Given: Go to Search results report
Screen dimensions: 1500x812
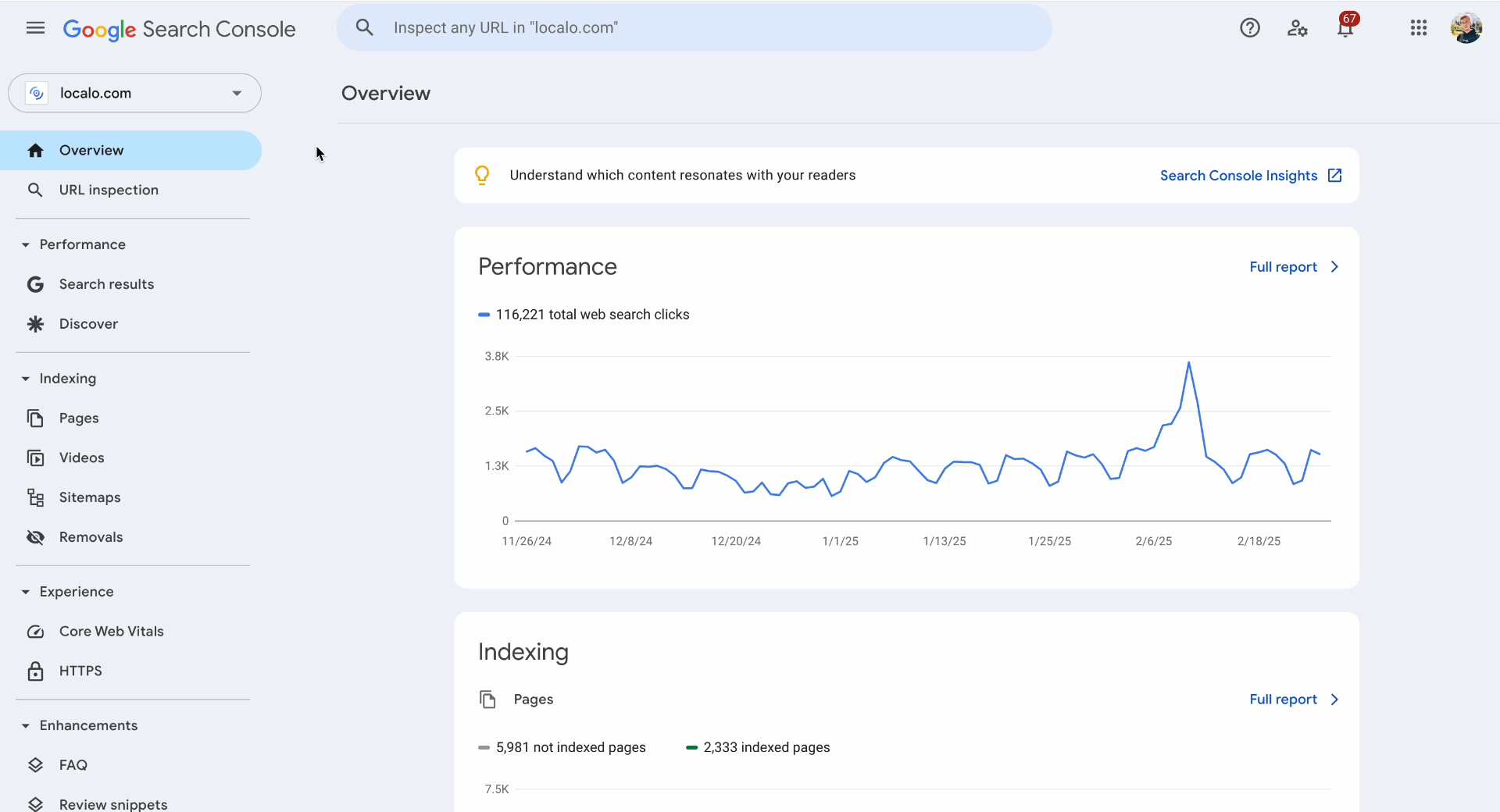Looking at the screenshot, I should (106, 284).
